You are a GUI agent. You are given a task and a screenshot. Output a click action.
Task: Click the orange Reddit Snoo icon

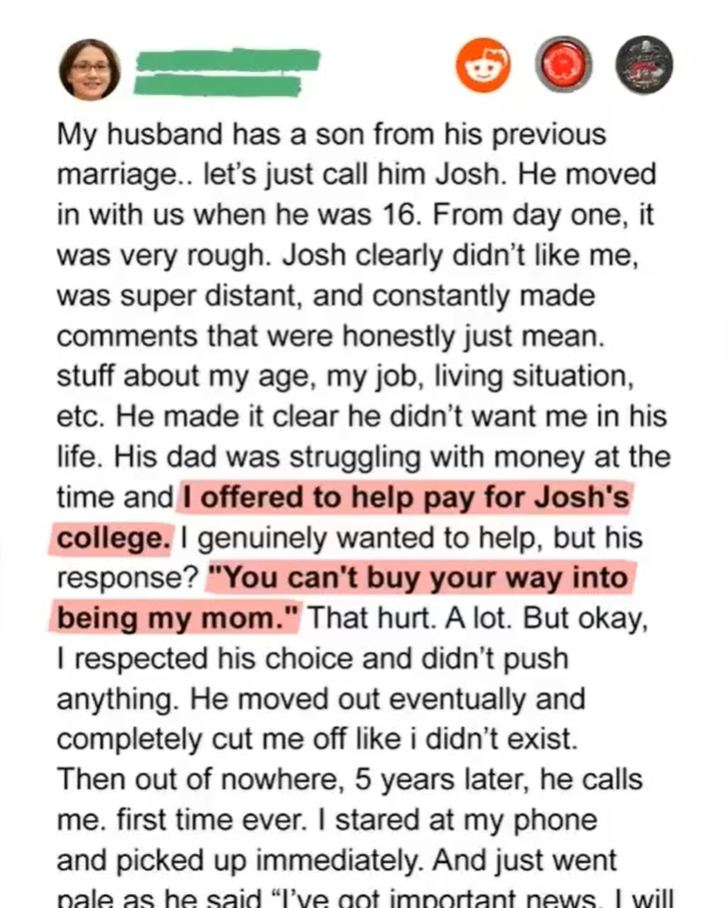click(x=483, y=66)
